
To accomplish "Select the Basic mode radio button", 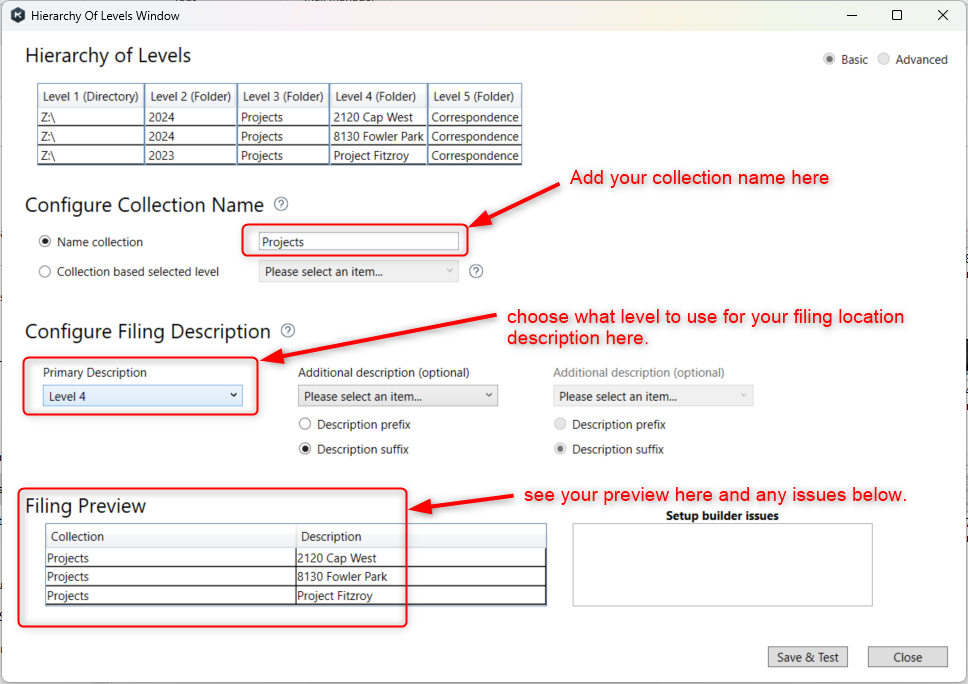I will (x=829, y=59).
